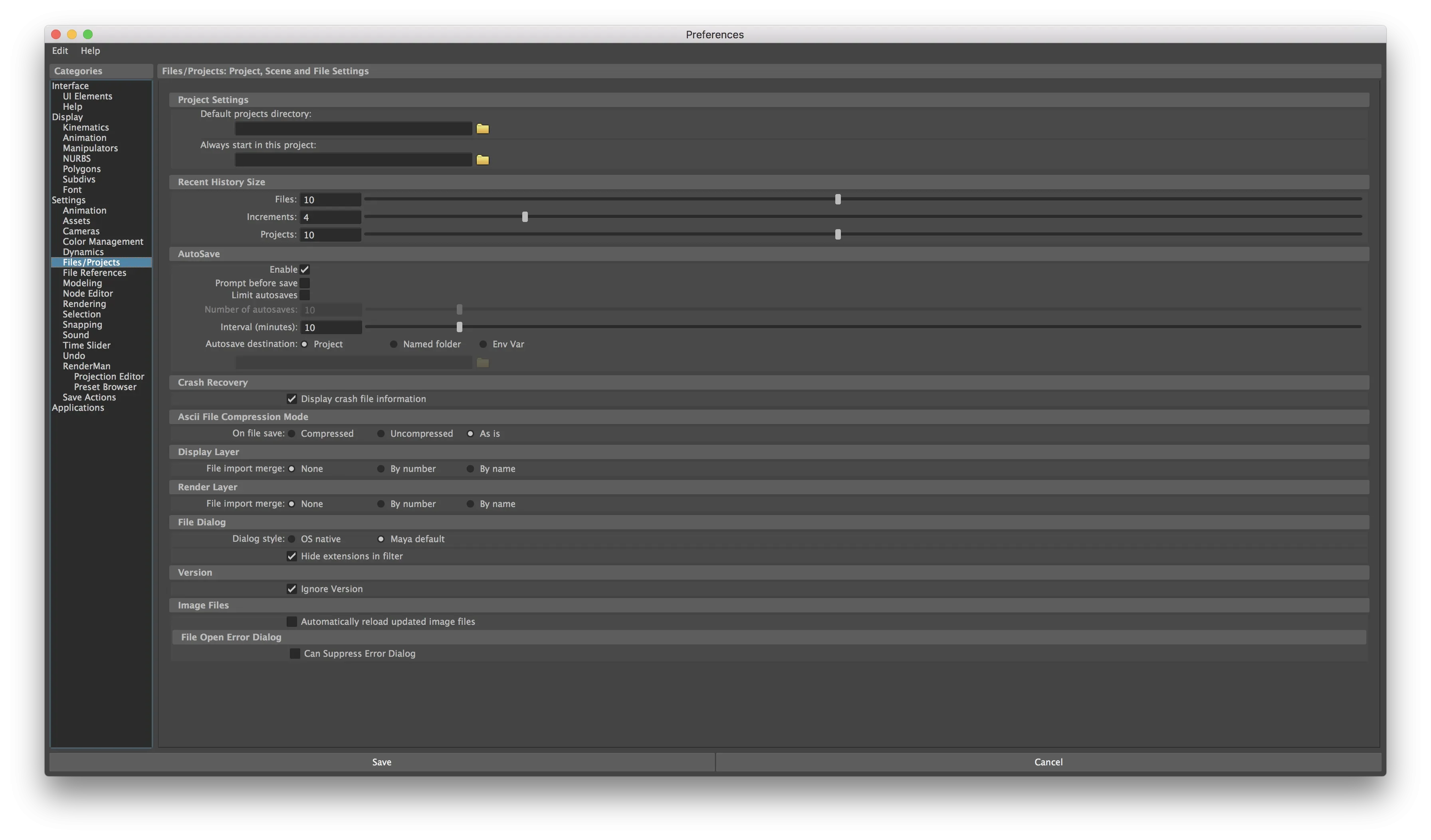The image size is (1431, 840).
Task: Select Projection Editor category
Action: (x=109, y=377)
